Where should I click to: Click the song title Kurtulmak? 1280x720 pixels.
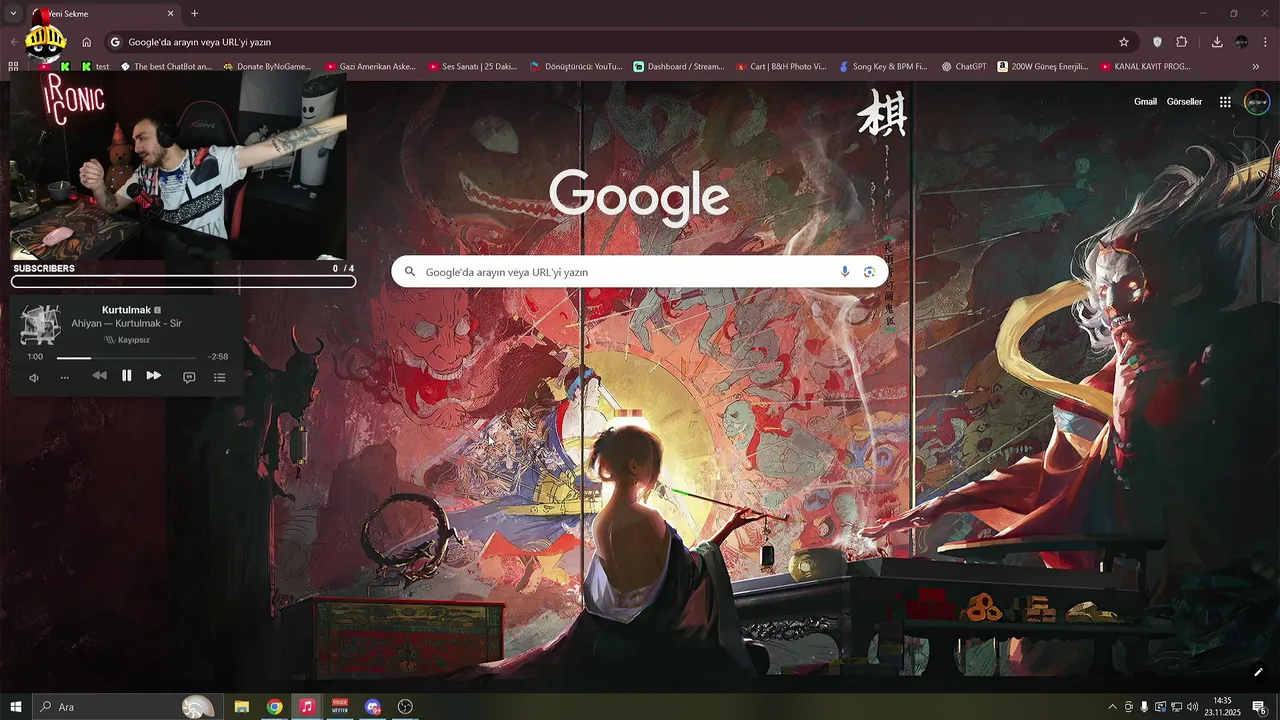coord(126,310)
